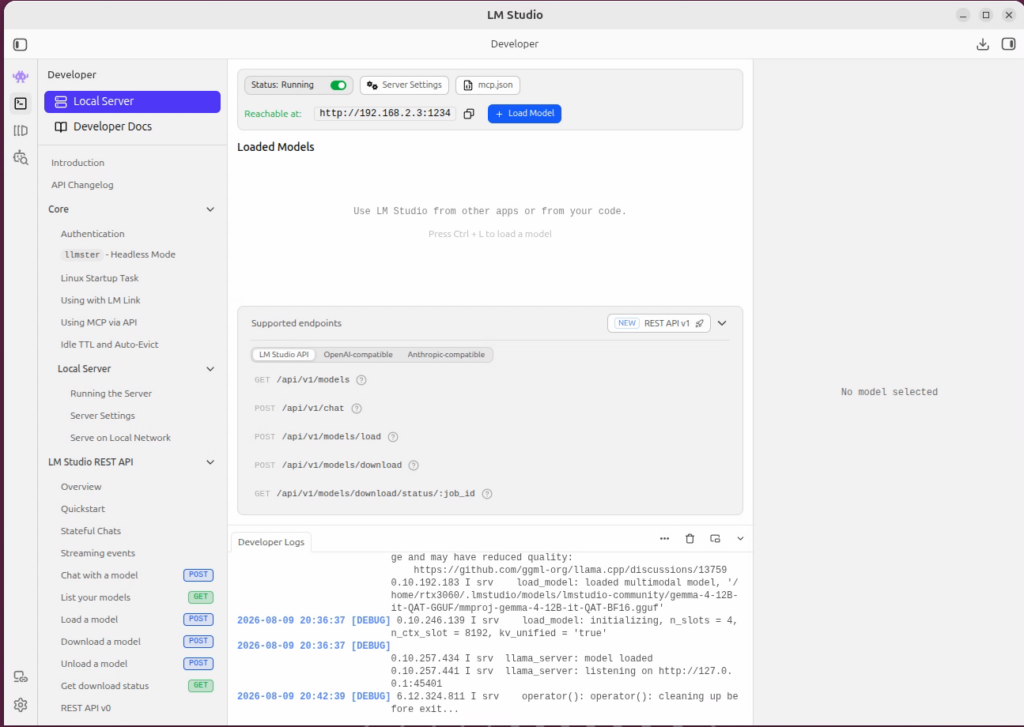Open the Authentication docs page
1024x727 pixels.
(x=92, y=234)
